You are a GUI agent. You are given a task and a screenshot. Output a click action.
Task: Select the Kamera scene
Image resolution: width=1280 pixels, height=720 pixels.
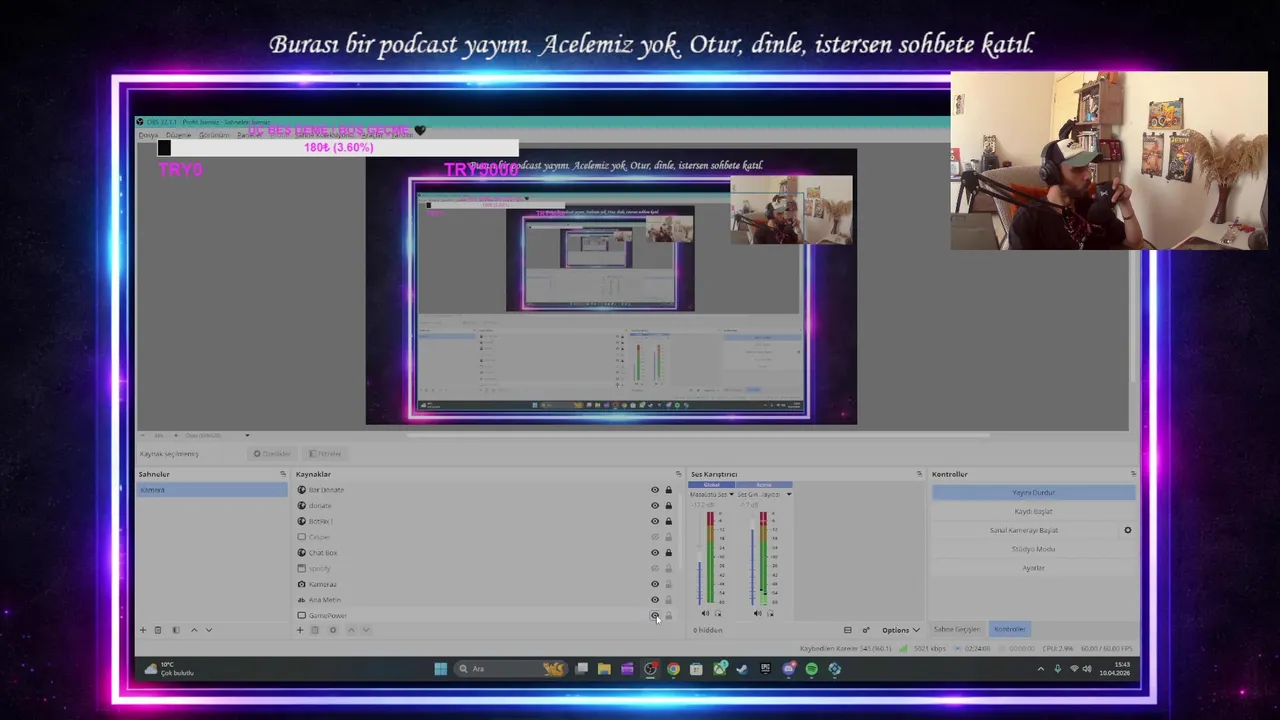[211, 490]
